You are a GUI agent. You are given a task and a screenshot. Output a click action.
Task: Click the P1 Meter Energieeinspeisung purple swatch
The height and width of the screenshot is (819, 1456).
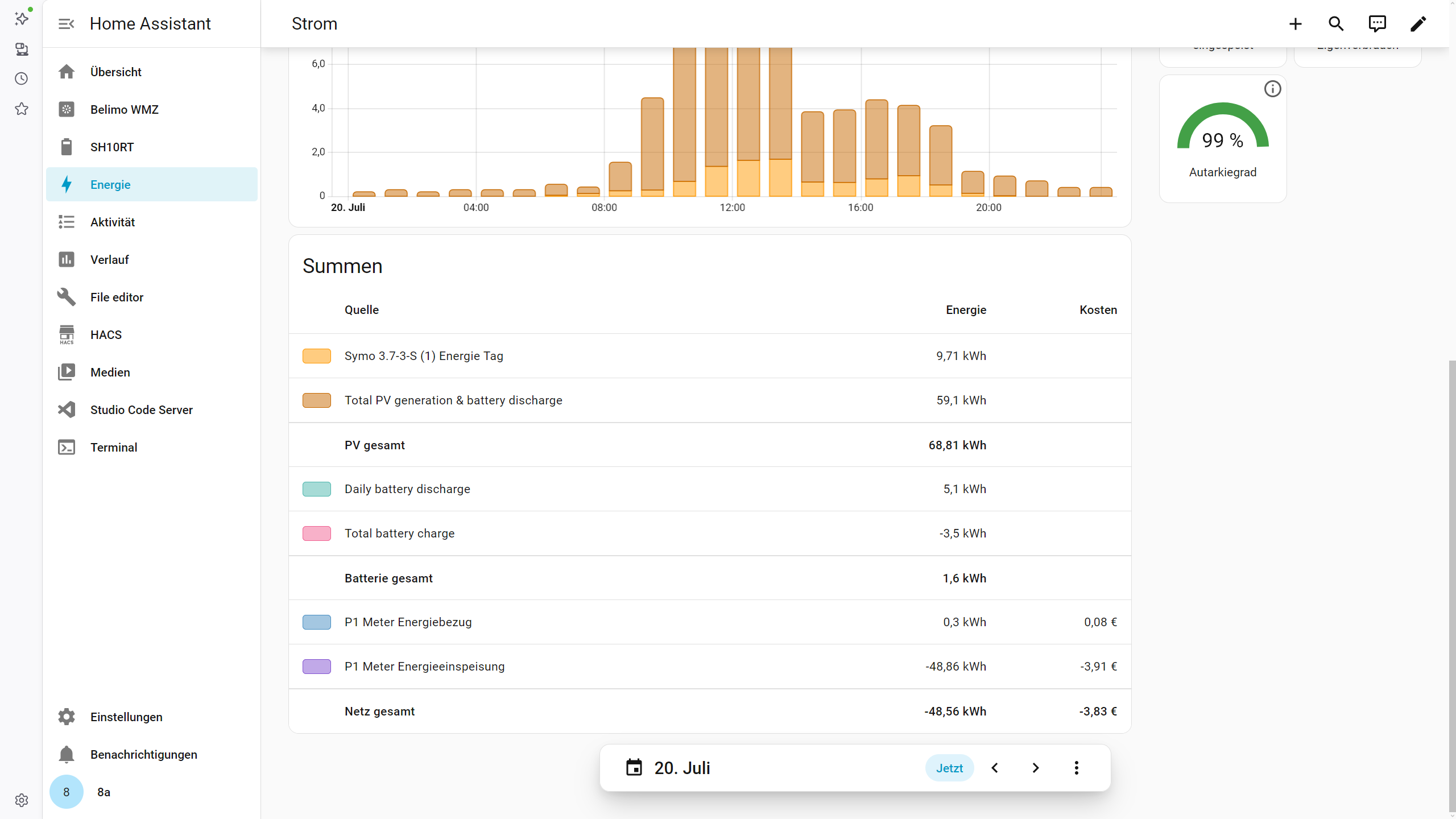point(317,667)
